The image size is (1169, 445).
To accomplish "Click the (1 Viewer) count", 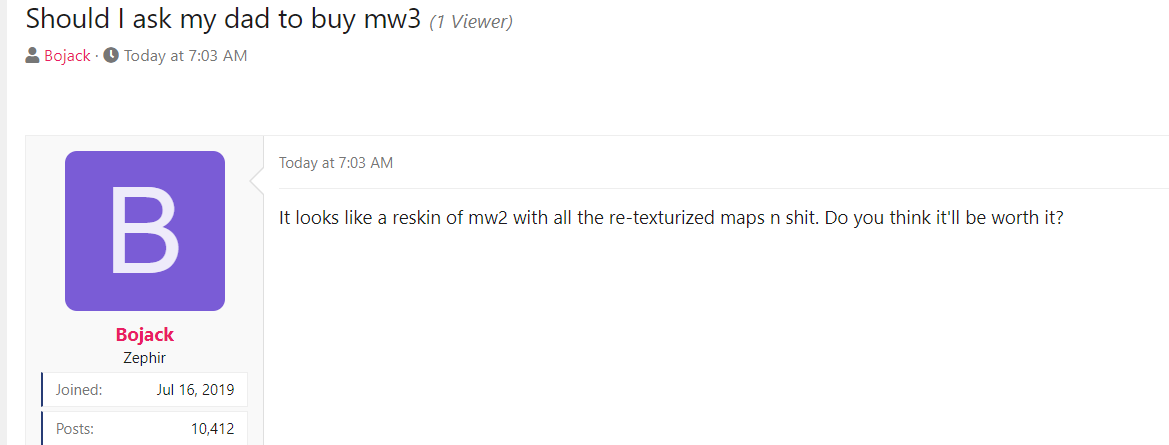I will coord(471,22).
